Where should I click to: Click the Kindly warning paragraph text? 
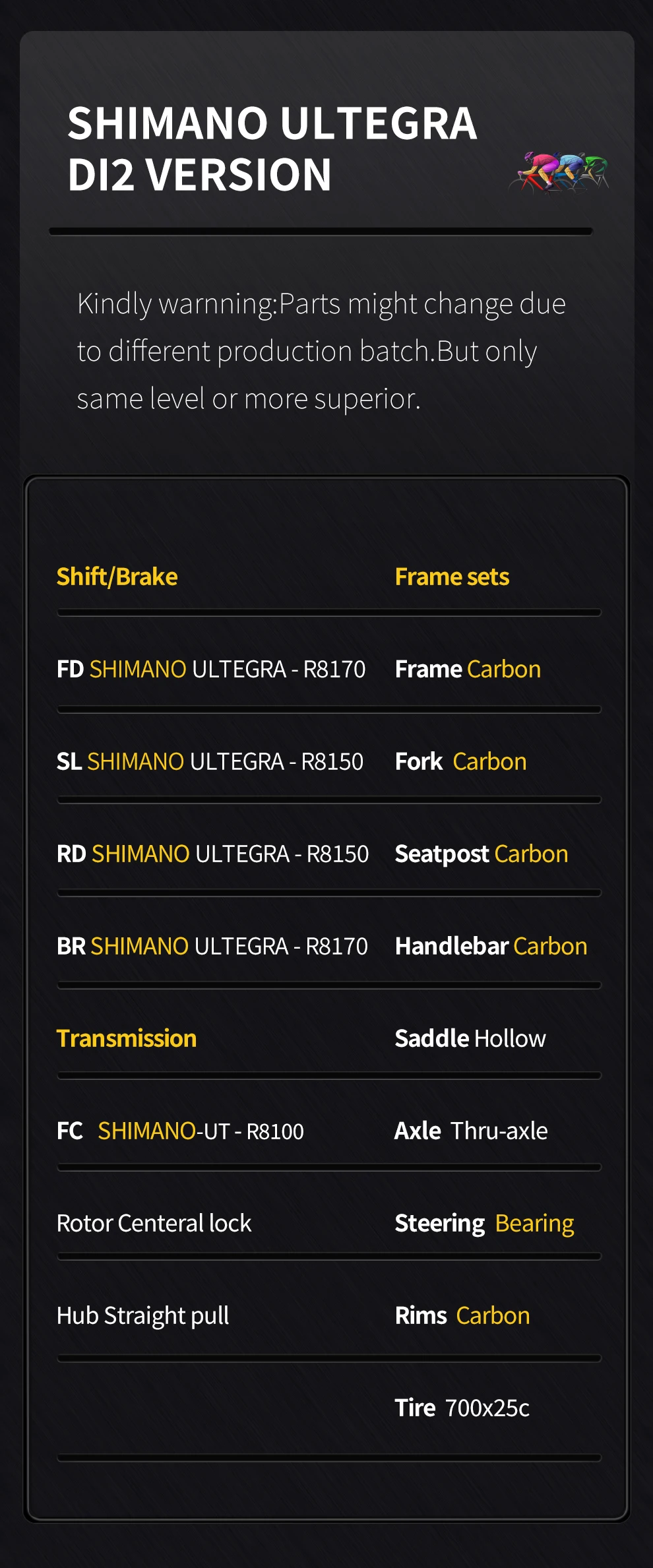(321, 351)
